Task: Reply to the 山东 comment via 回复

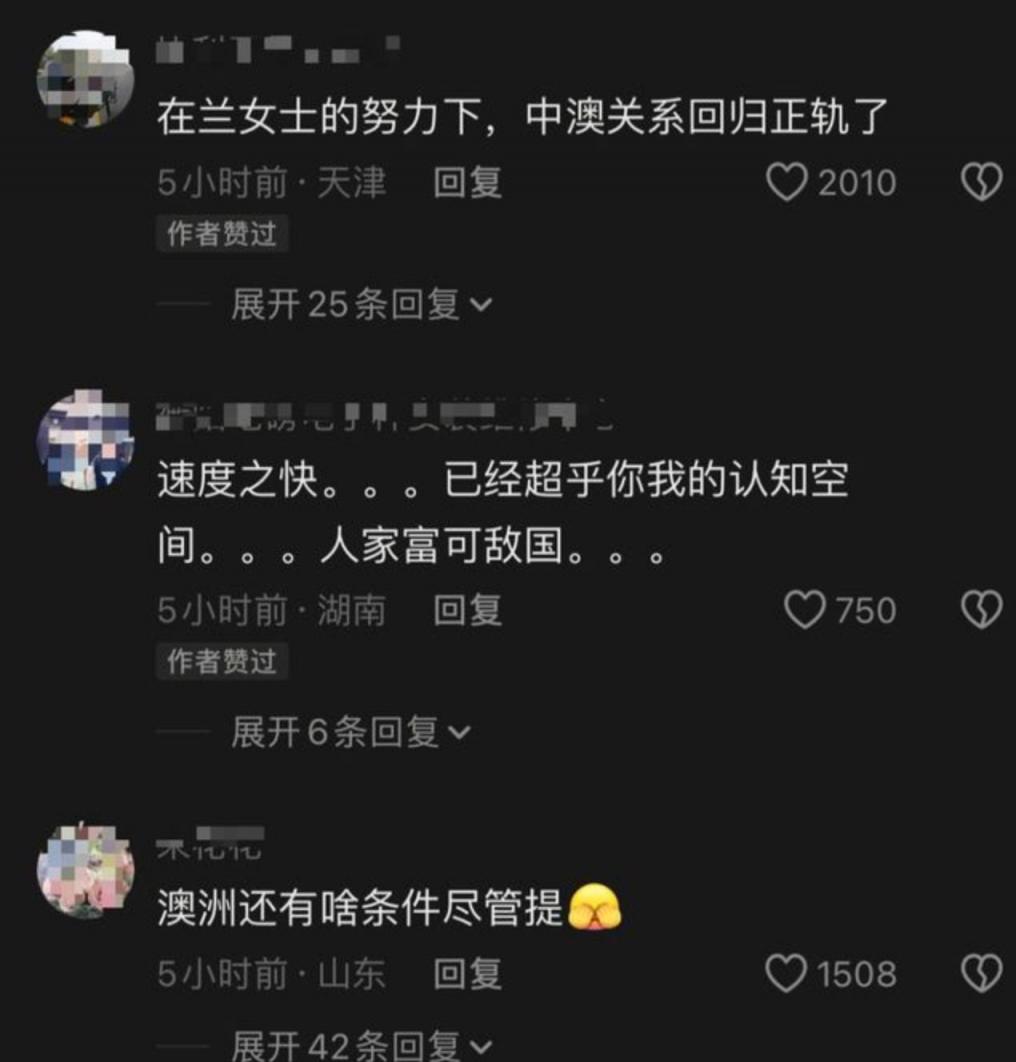Action: pyautogui.click(x=467, y=974)
